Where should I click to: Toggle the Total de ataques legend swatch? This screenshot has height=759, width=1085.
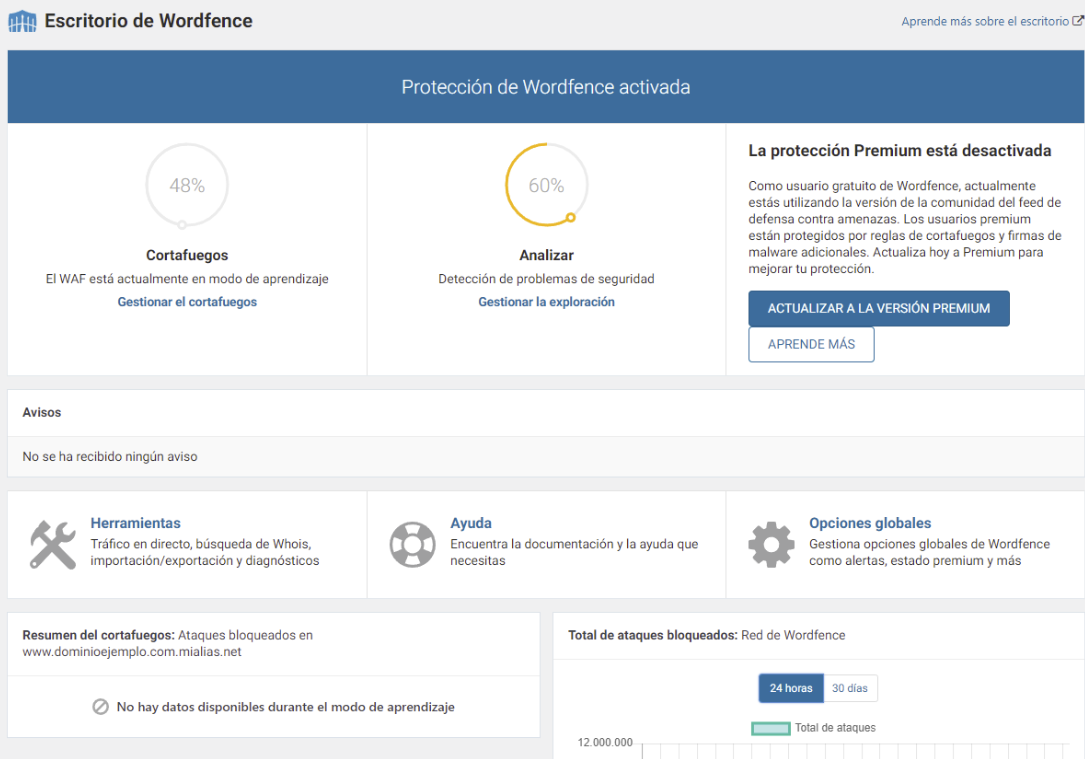pos(770,728)
